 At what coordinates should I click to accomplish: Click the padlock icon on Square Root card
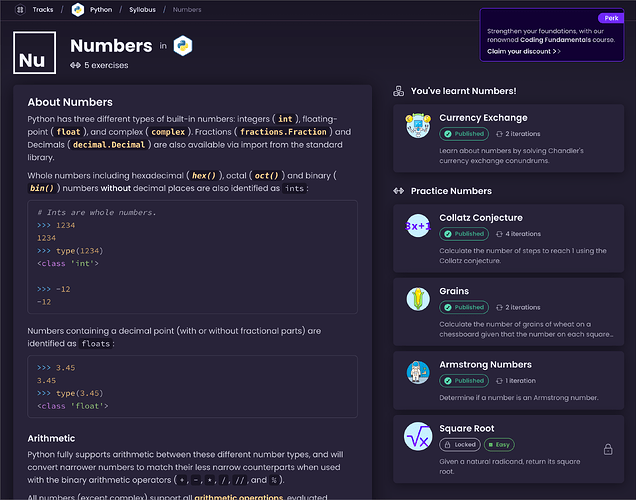coord(608,449)
